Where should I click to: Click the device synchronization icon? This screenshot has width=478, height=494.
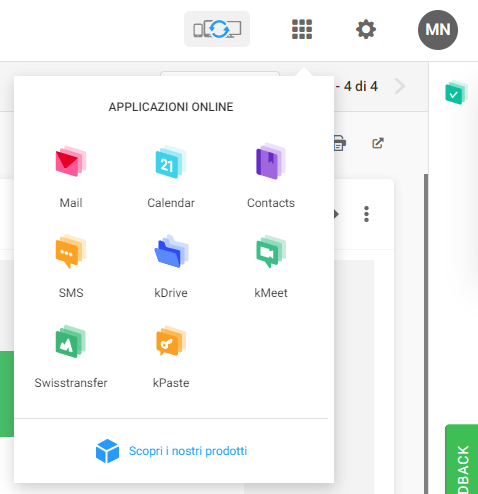[217, 29]
